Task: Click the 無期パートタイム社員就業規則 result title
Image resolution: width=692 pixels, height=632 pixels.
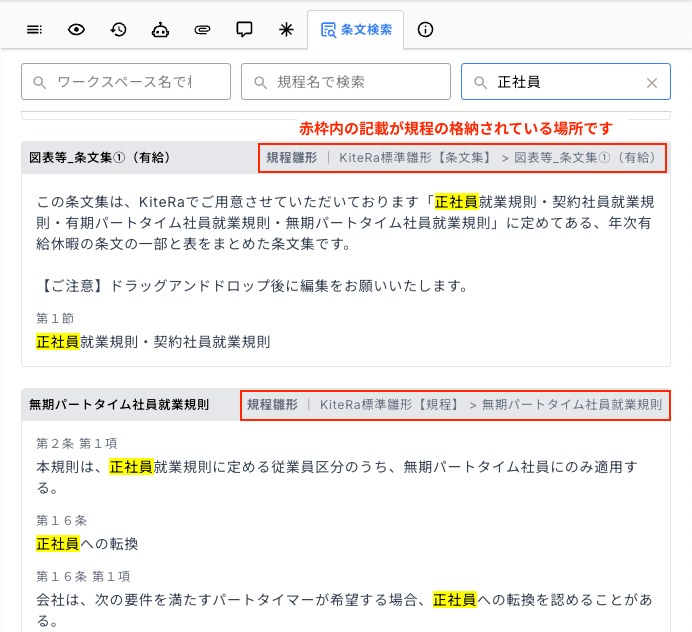Action: pyautogui.click(x=119, y=405)
